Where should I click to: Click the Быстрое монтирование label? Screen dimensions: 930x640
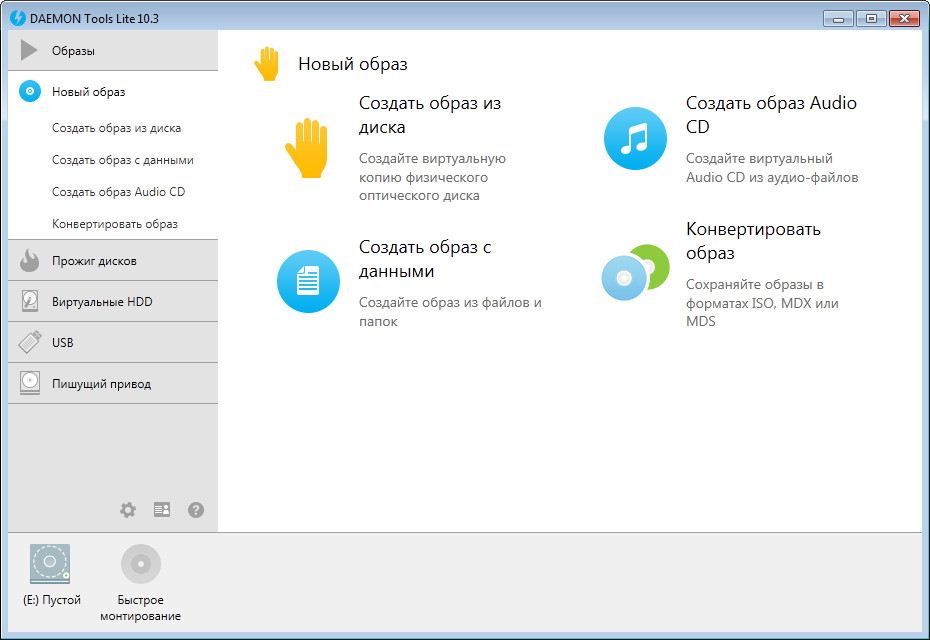pos(141,607)
